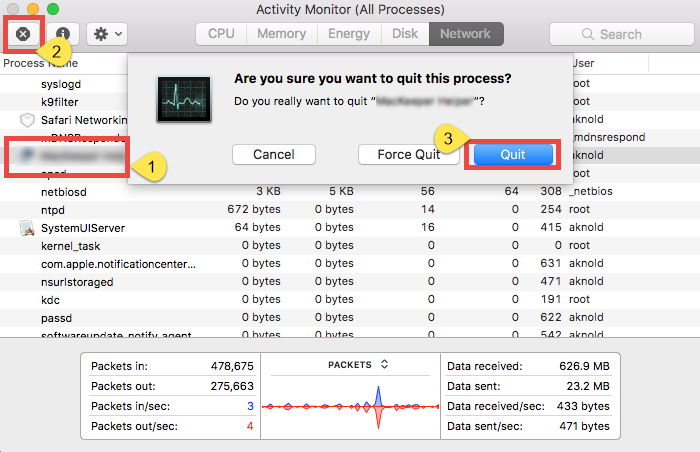
Task: Click the packets activity graph
Action: (350, 406)
